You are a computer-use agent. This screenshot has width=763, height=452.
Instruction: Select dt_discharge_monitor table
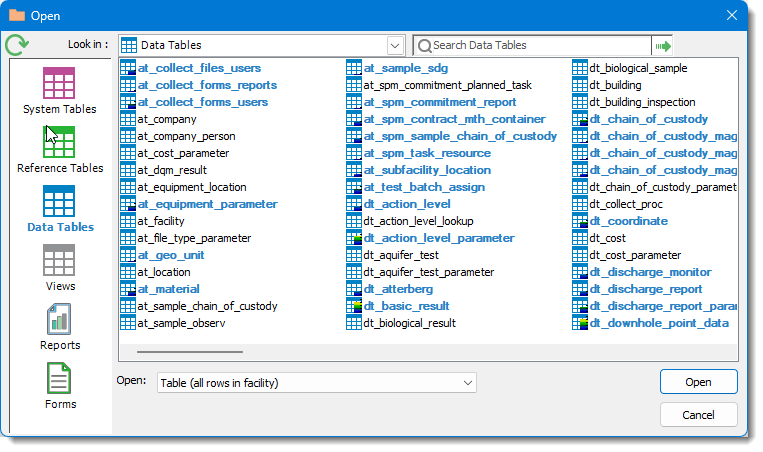(651, 272)
